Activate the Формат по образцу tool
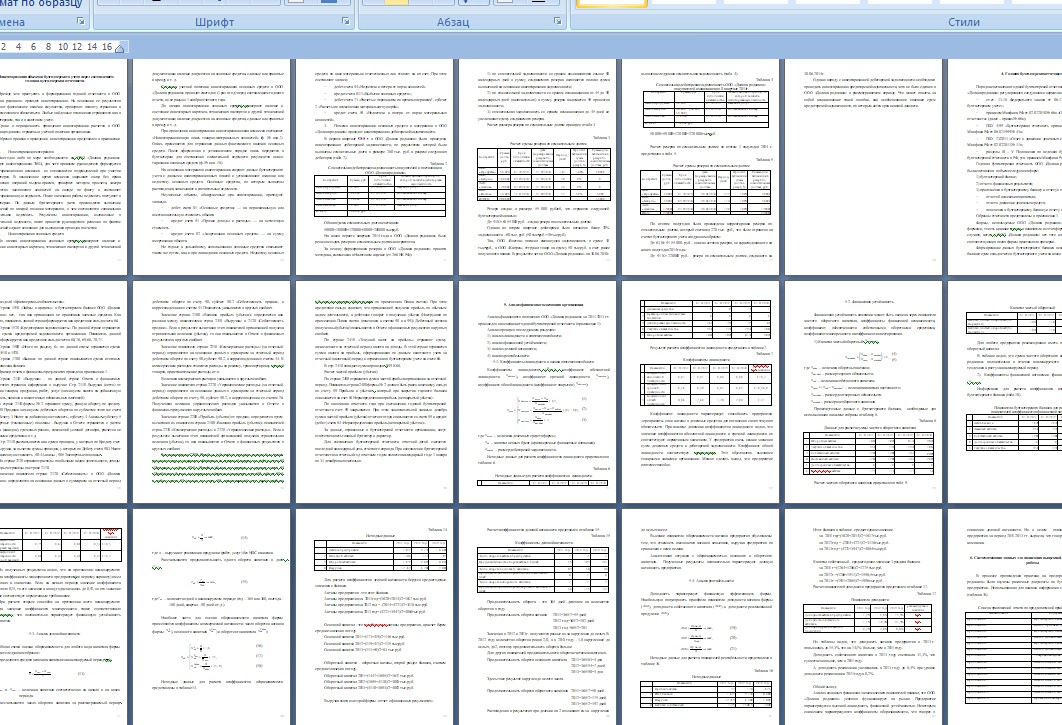Screen dimensions: 1062x725 41,3
